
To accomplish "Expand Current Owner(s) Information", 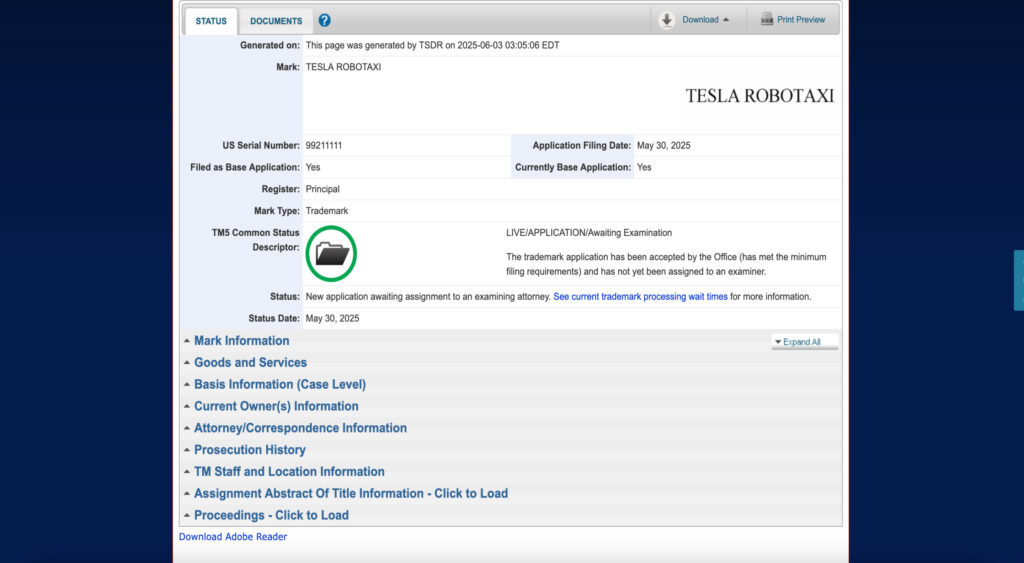I will tap(276, 406).
